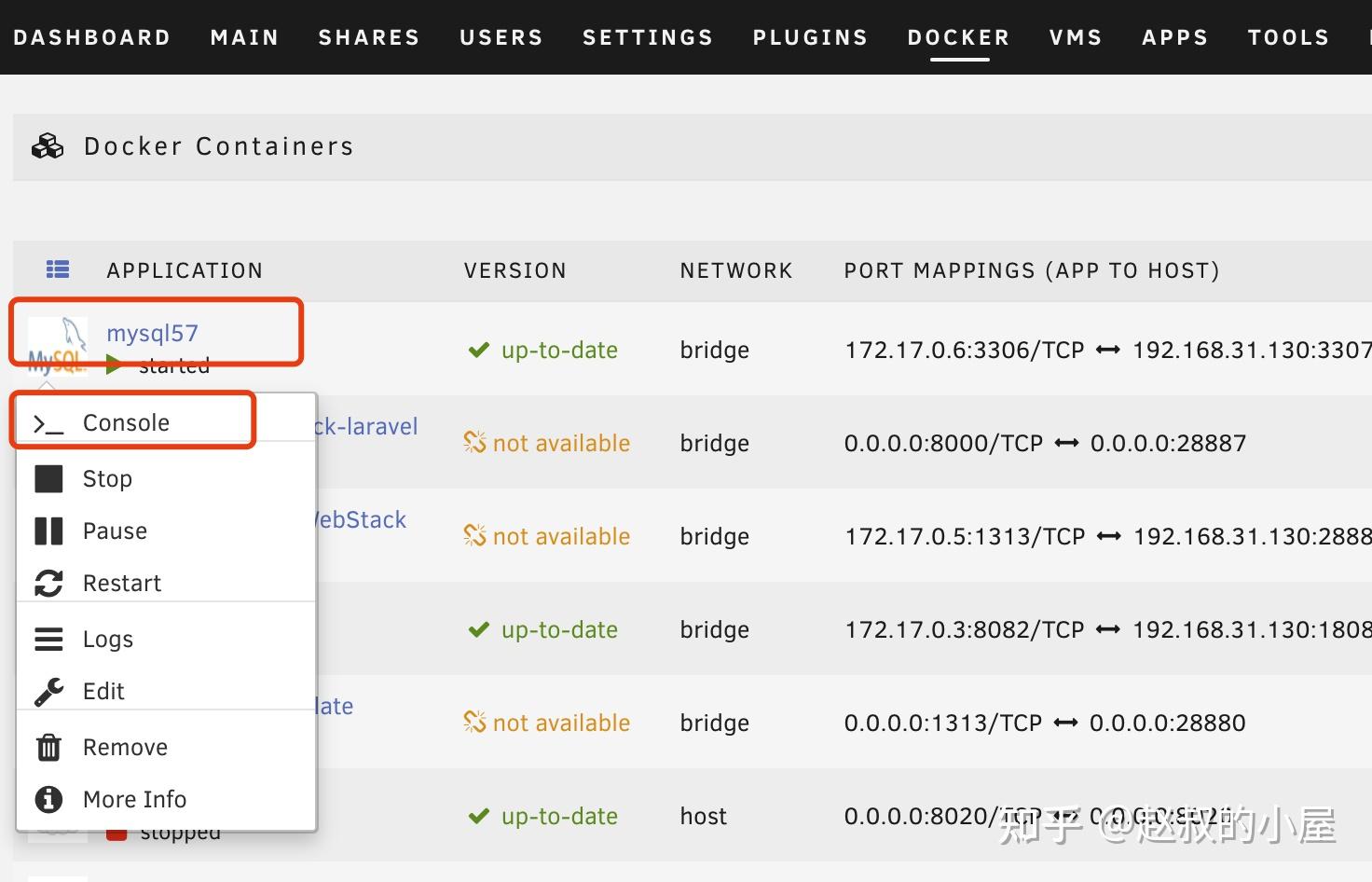Choose Console in the container menu
The width and height of the screenshot is (1372, 882).
pyautogui.click(x=126, y=423)
